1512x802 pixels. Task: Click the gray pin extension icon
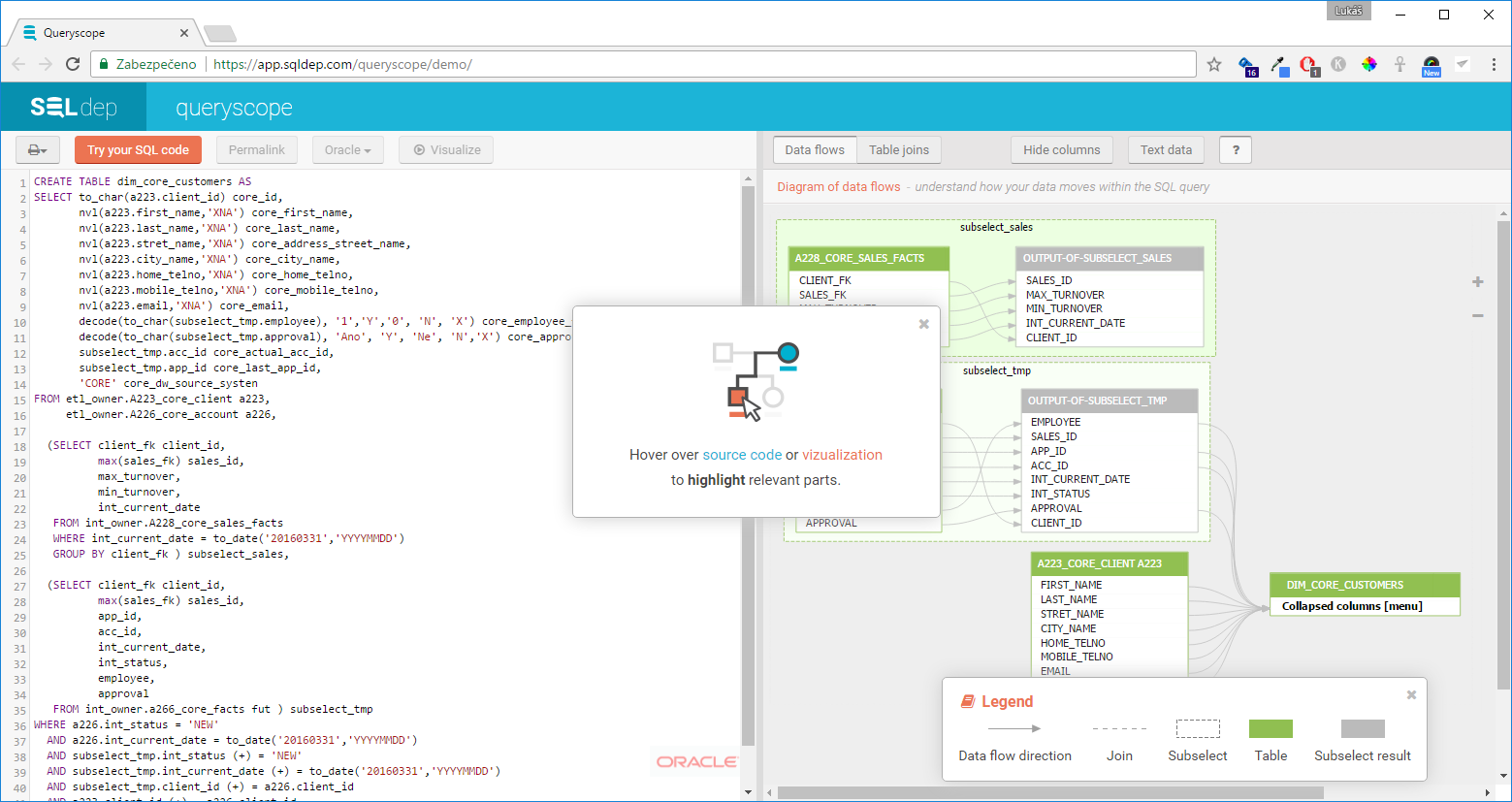pyautogui.click(x=1399, y=64)
